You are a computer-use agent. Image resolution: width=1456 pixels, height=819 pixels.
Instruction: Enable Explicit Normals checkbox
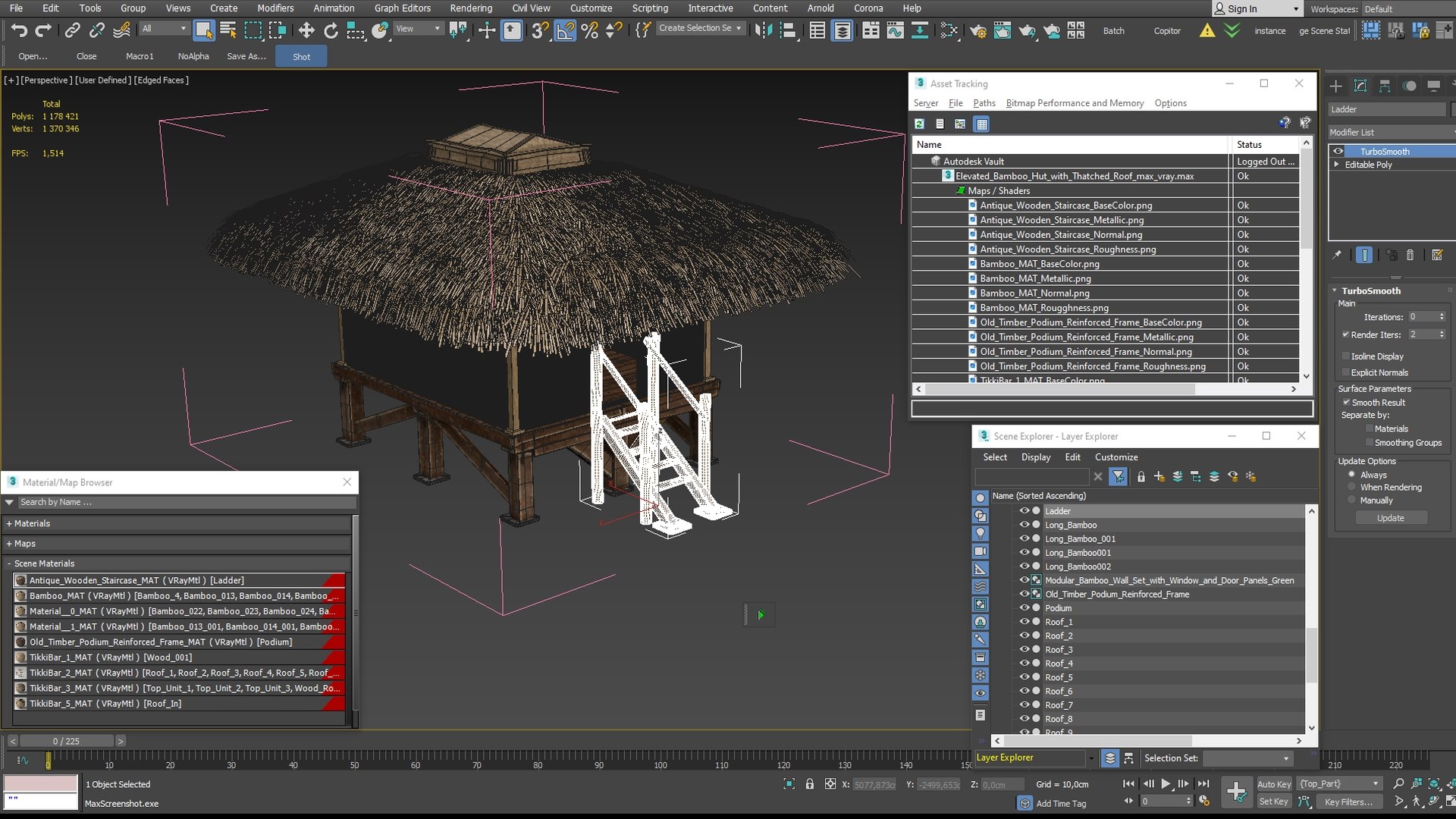coord(1346,372)
